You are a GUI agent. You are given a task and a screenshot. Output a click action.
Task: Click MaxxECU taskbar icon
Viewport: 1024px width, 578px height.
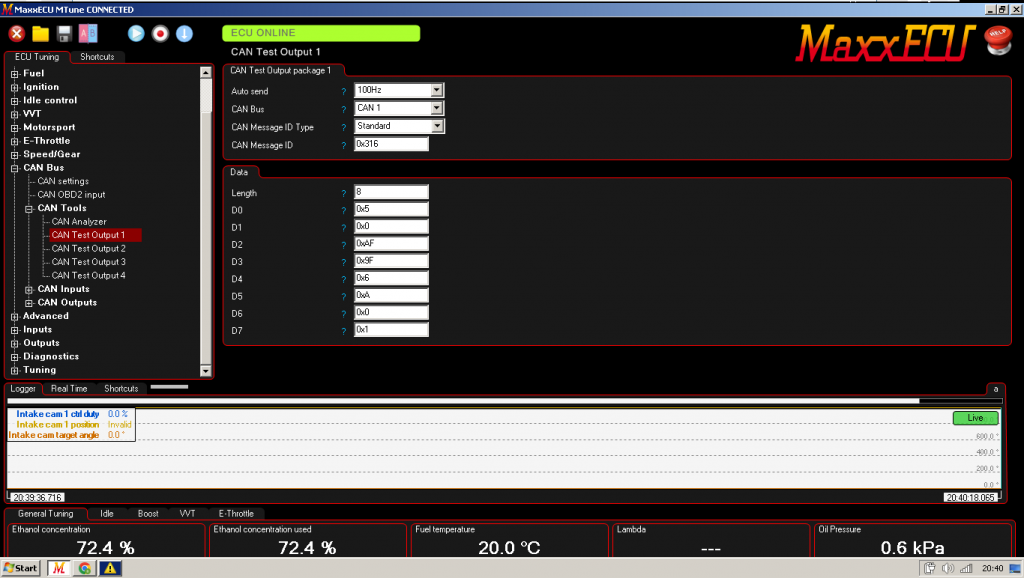(59, 568)
